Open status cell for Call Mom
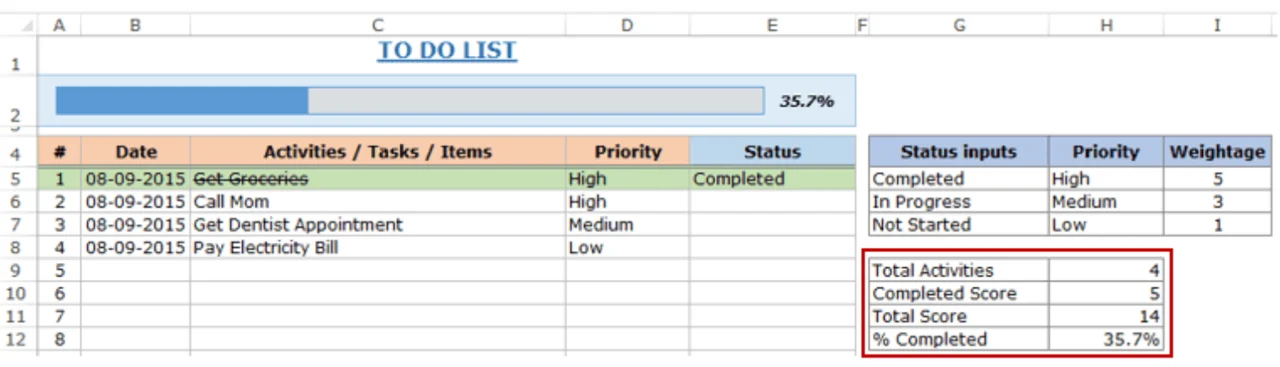Viewport: 1280px width, 367px height. point(772,202)
